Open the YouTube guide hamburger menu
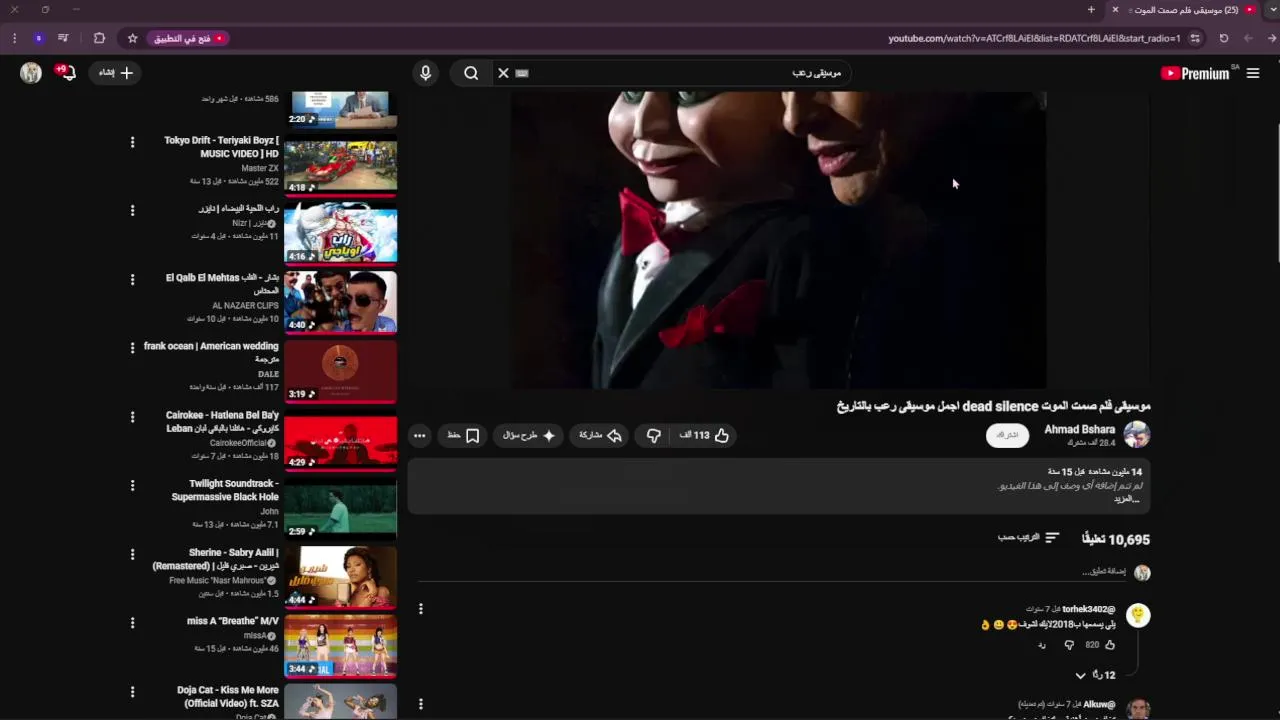1280x720 pixels. pos(1253,73)
